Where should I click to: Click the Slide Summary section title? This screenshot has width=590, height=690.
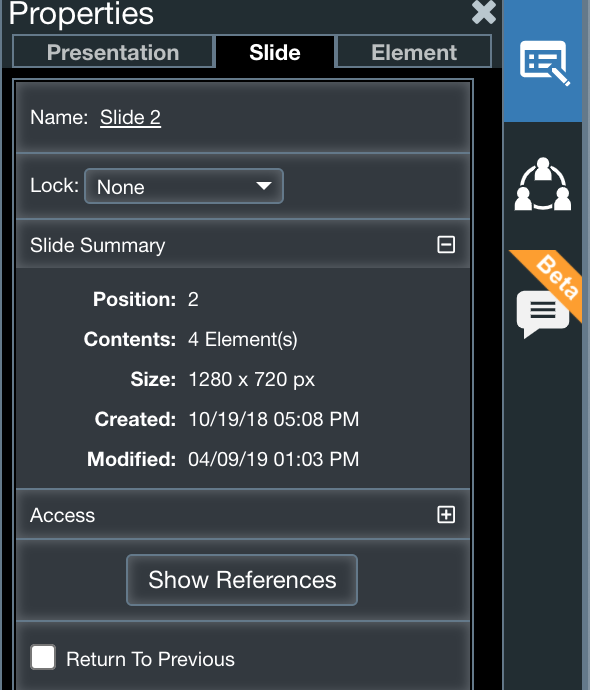click(x=98, y=246)
